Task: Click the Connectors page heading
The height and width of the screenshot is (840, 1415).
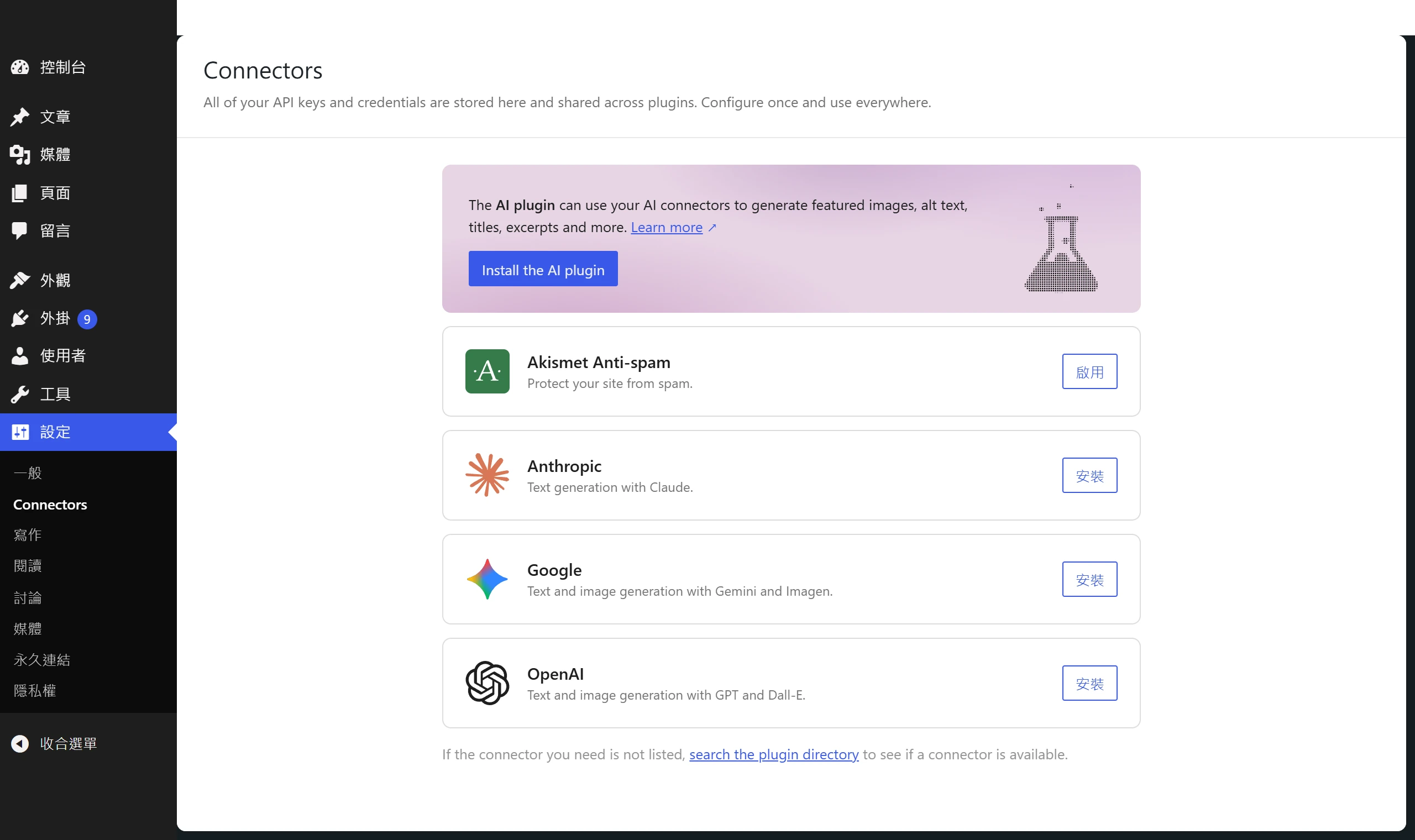Action: (x=263, y=71)
